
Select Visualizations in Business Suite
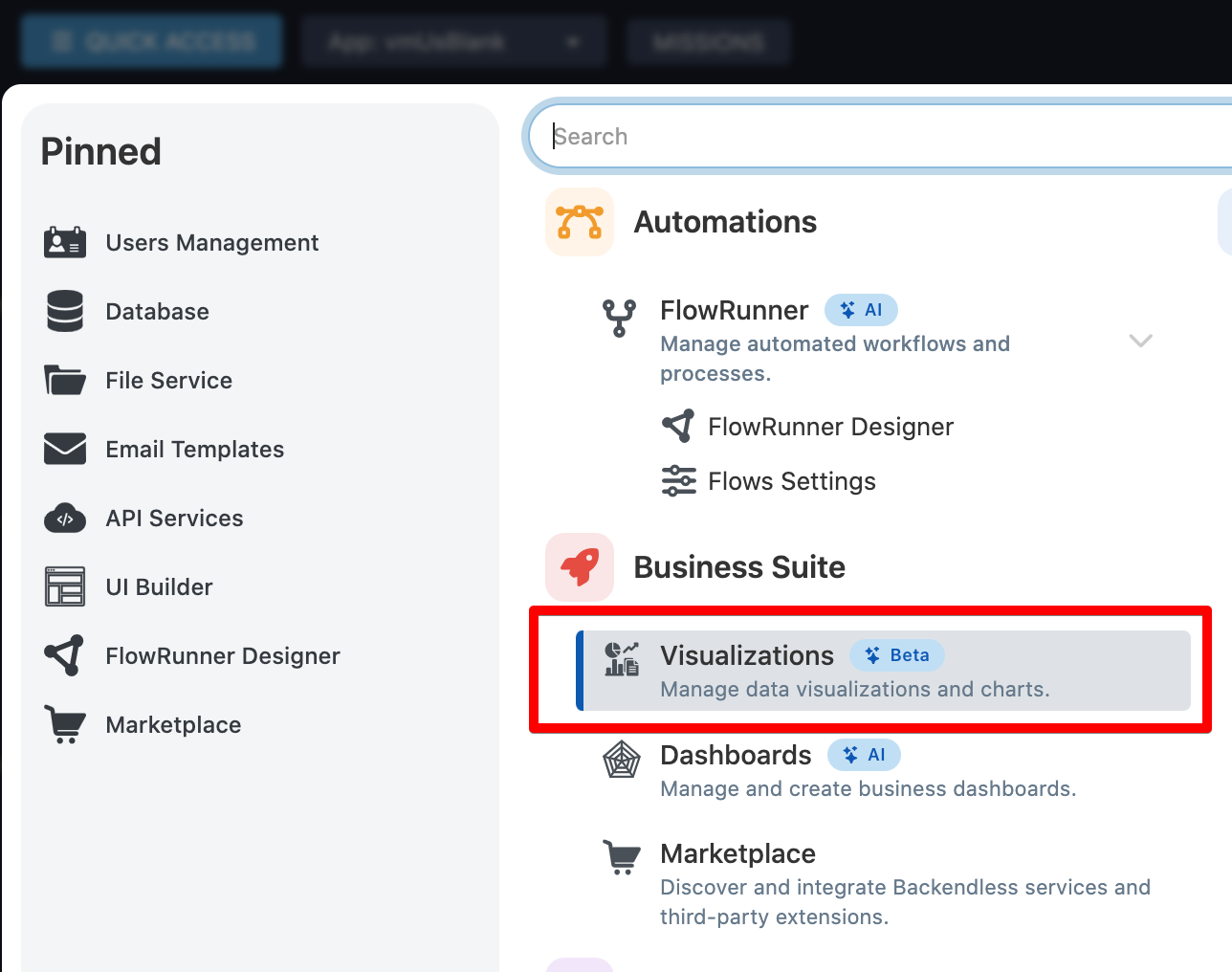click(x=883, y=671)
